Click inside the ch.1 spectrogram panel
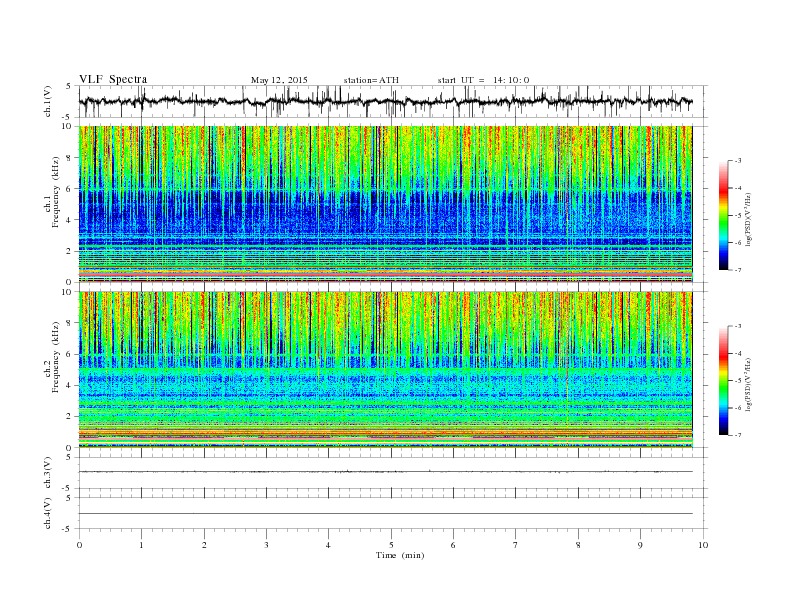The width and height of the screenshot is (792, 612). (x=385, y=204)
